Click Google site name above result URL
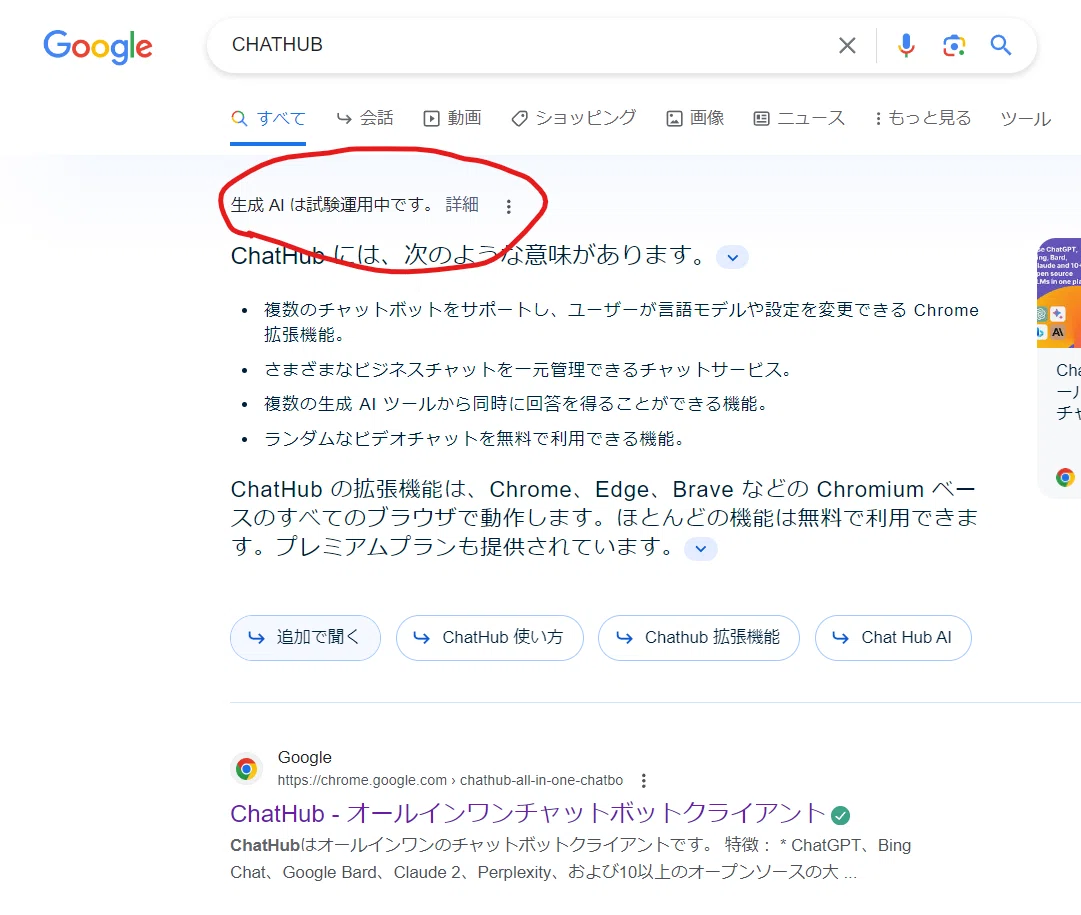 [305, 757]
